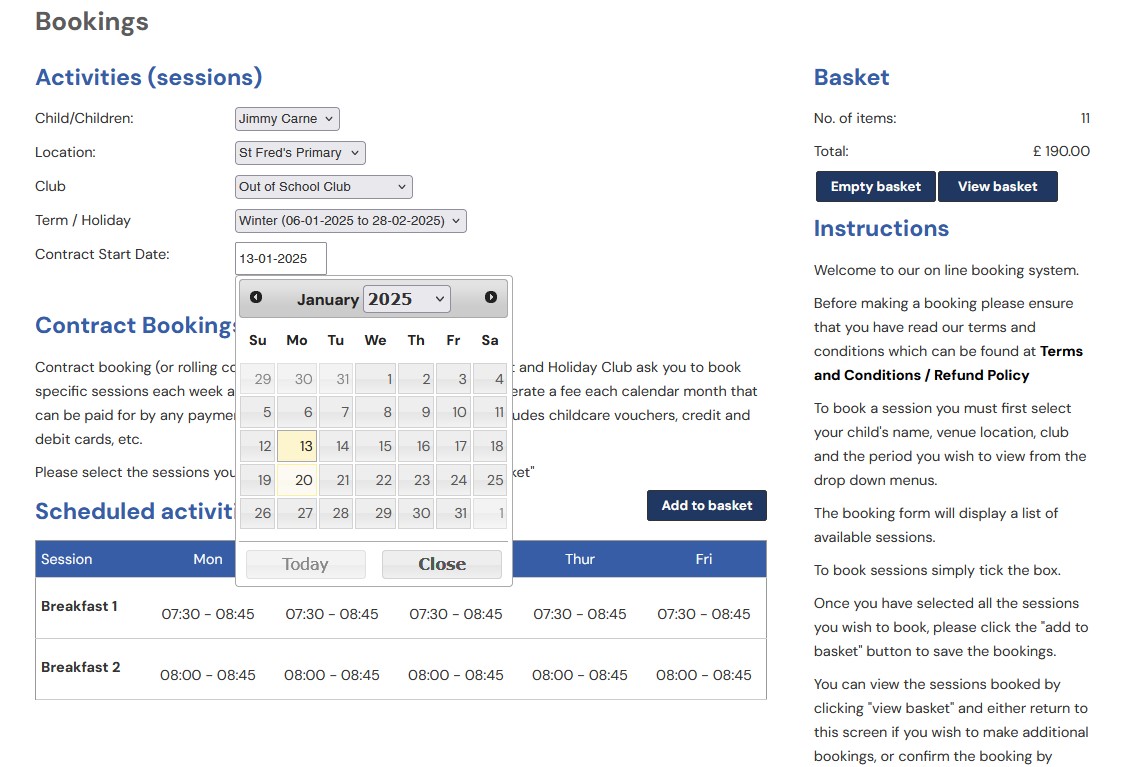
Task: Expand the Child/Children dropdown showing Jimmy Carne
Action: click(287, 119)
